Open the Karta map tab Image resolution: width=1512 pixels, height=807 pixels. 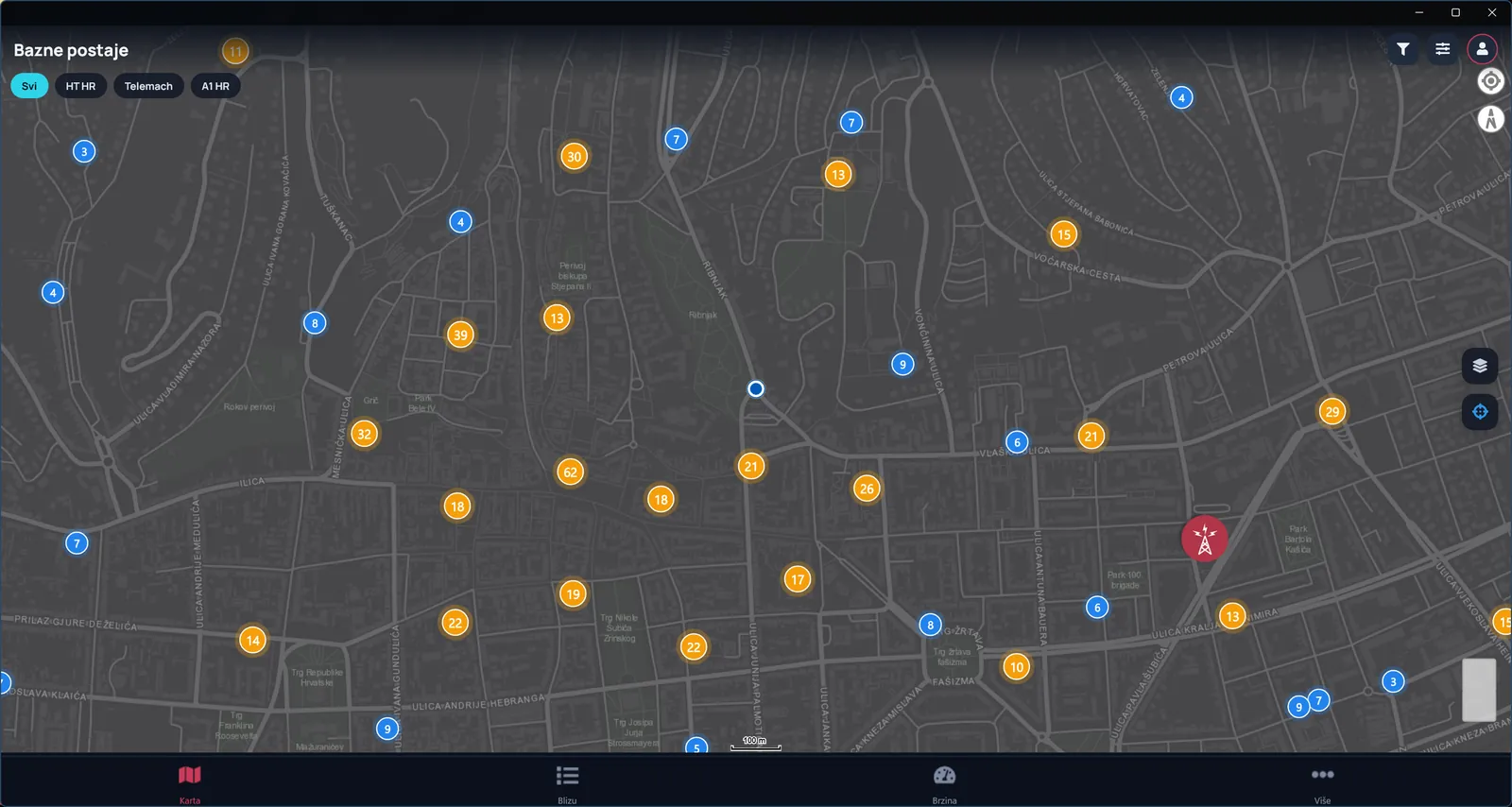(190, 783)
